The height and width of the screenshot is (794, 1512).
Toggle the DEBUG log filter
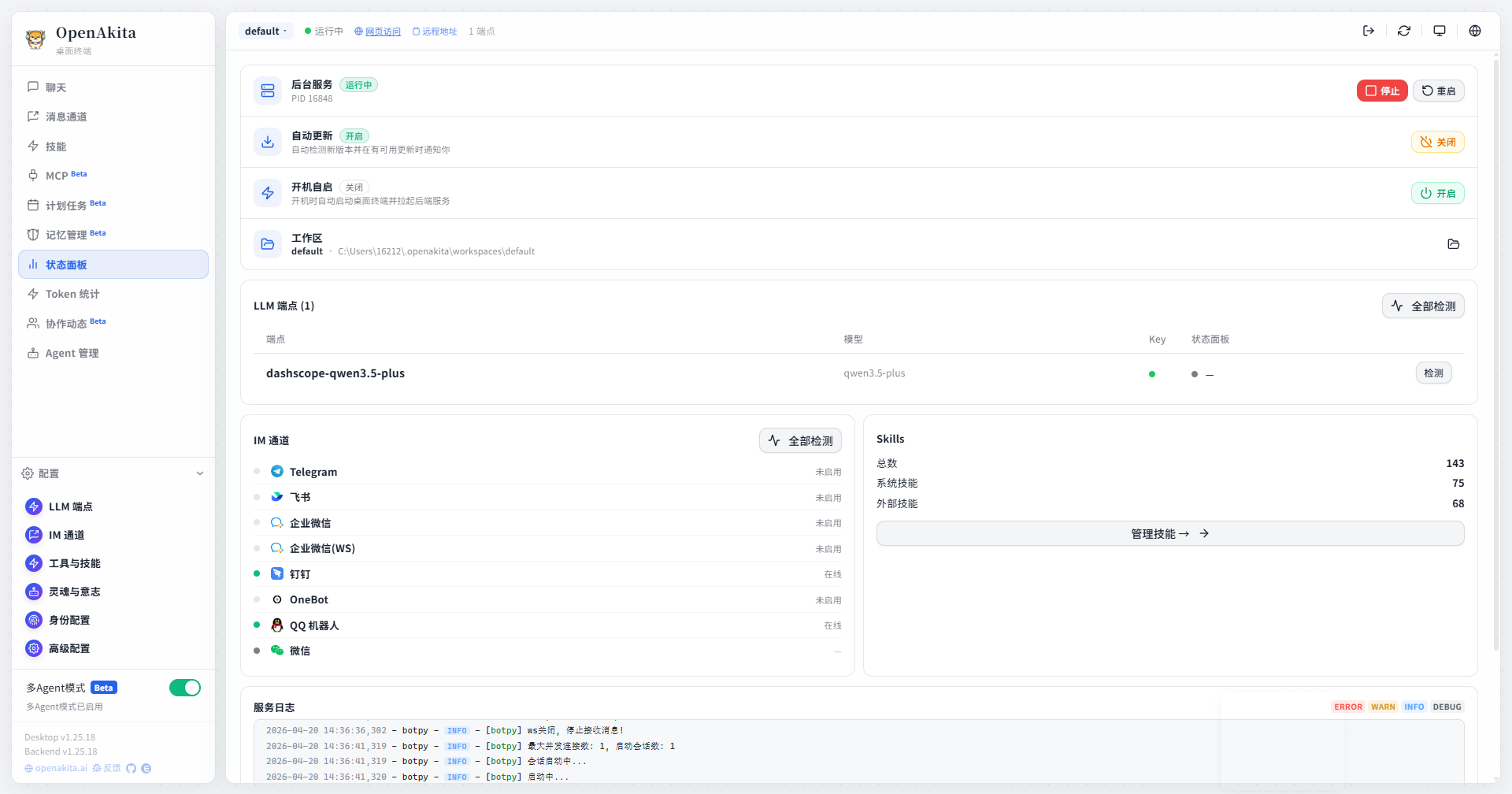point(1447,707)
